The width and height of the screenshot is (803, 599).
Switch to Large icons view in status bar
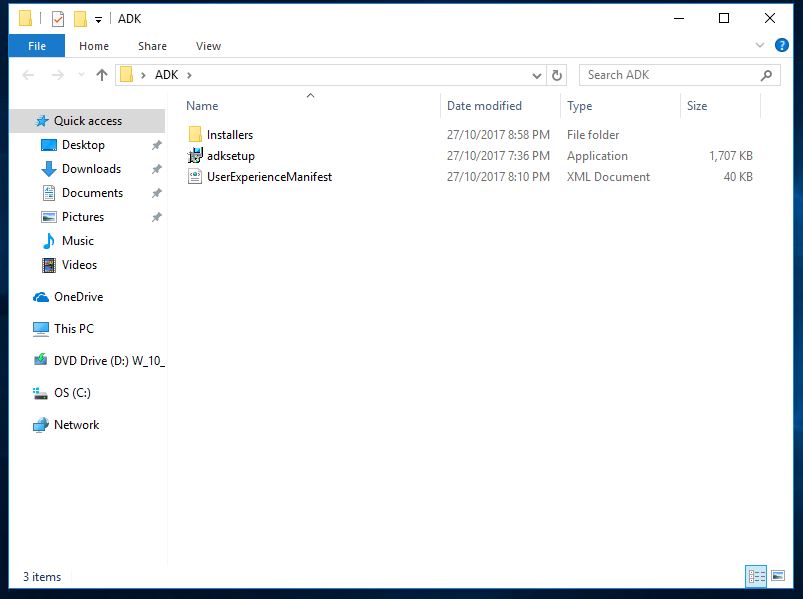coord(778,576)
